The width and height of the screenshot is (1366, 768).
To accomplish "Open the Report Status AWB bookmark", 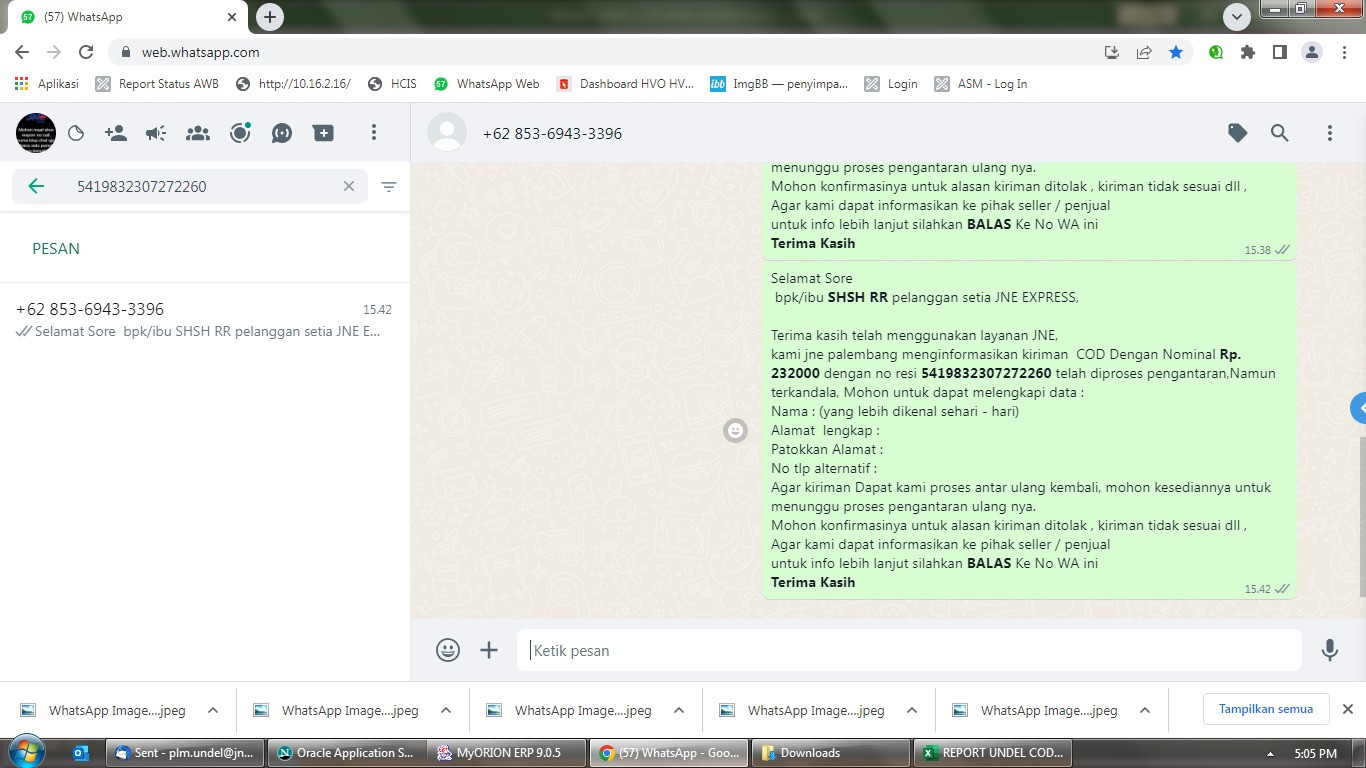I will coord(157,84).
